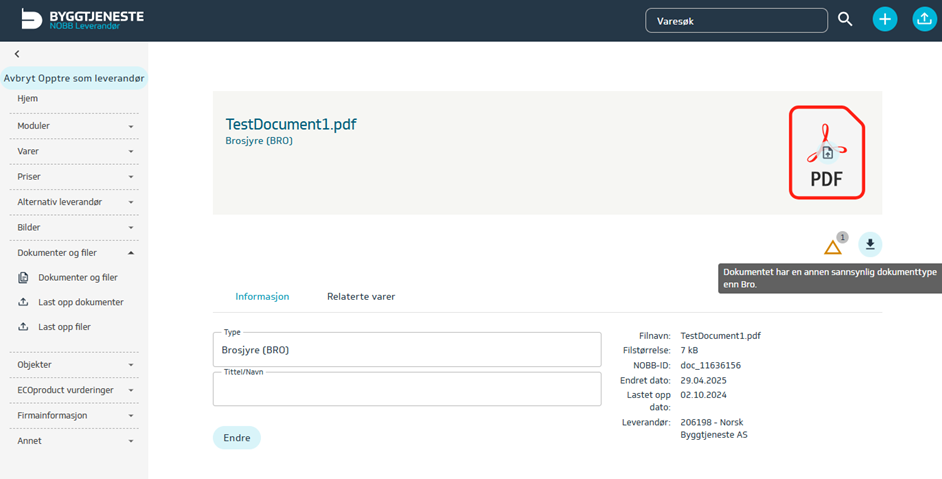
Task: Click the magnifier search icon
Action: point(845,19)
